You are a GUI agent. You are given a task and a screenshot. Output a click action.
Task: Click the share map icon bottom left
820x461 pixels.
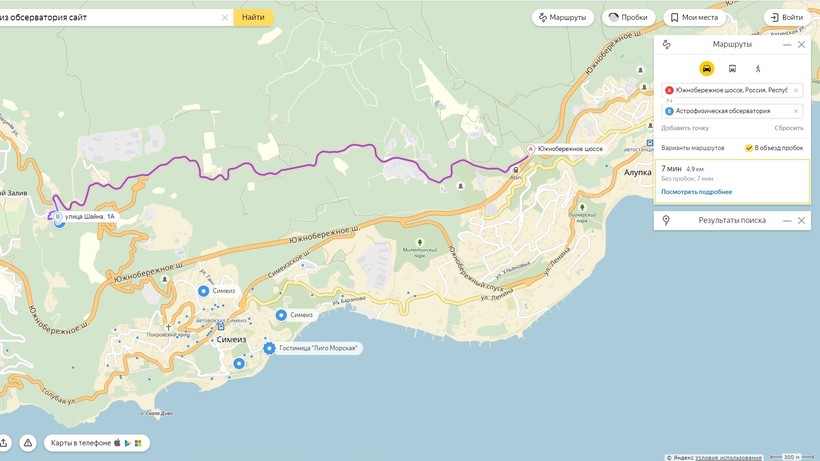(3, 443)
